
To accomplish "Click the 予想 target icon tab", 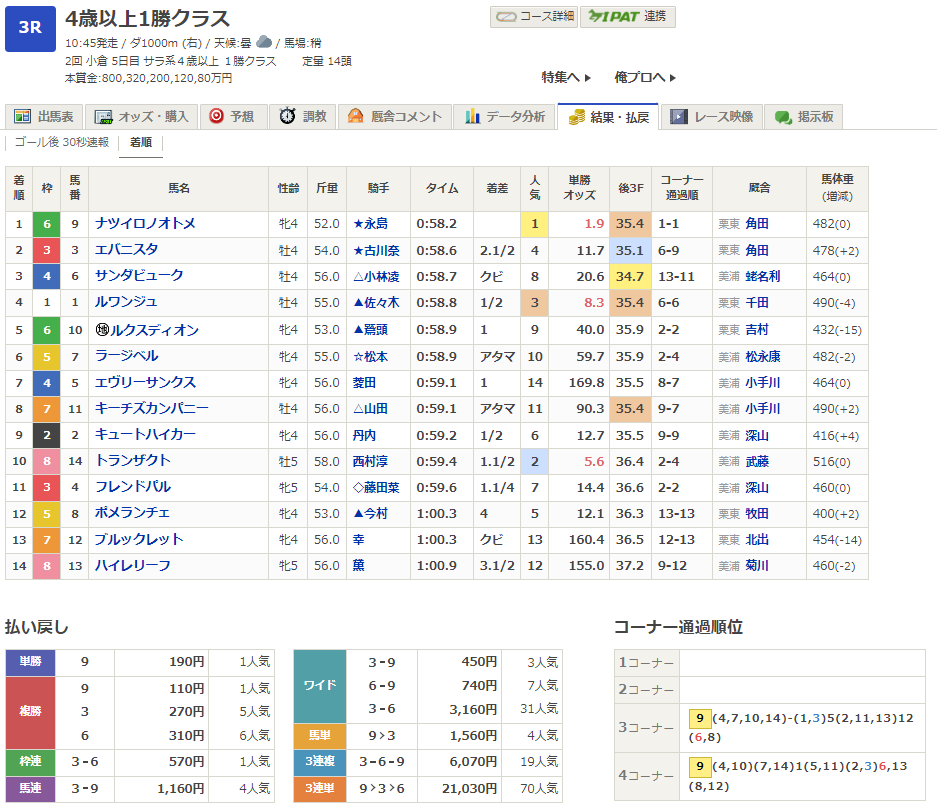I will 231,117.
